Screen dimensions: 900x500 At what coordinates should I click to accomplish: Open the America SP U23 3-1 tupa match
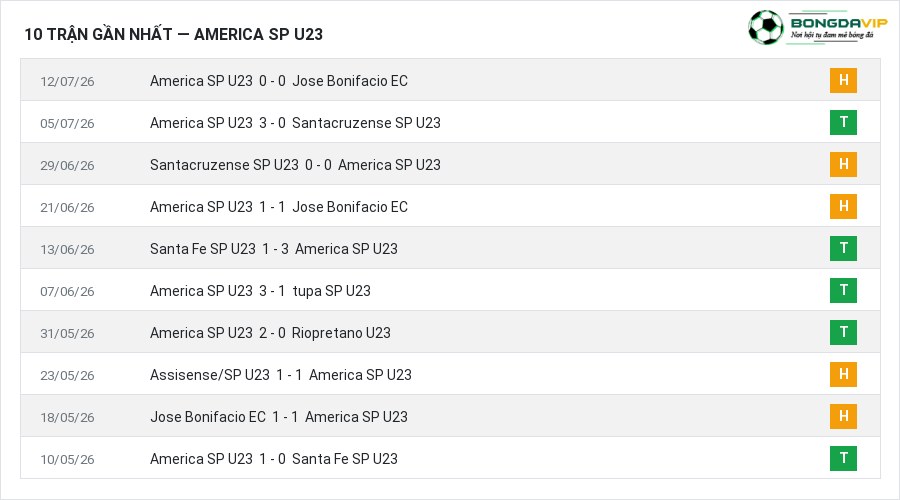click(450, 290)
